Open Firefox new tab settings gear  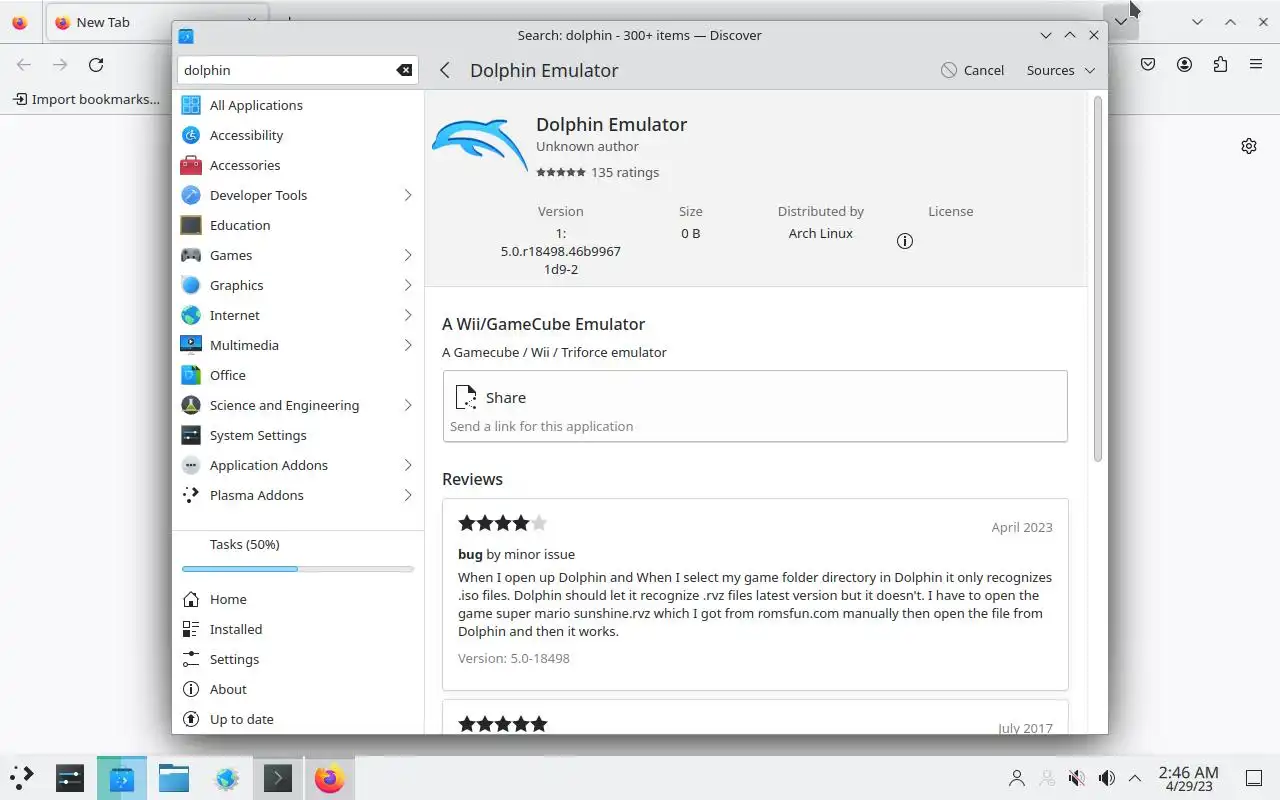point(1249,146)
